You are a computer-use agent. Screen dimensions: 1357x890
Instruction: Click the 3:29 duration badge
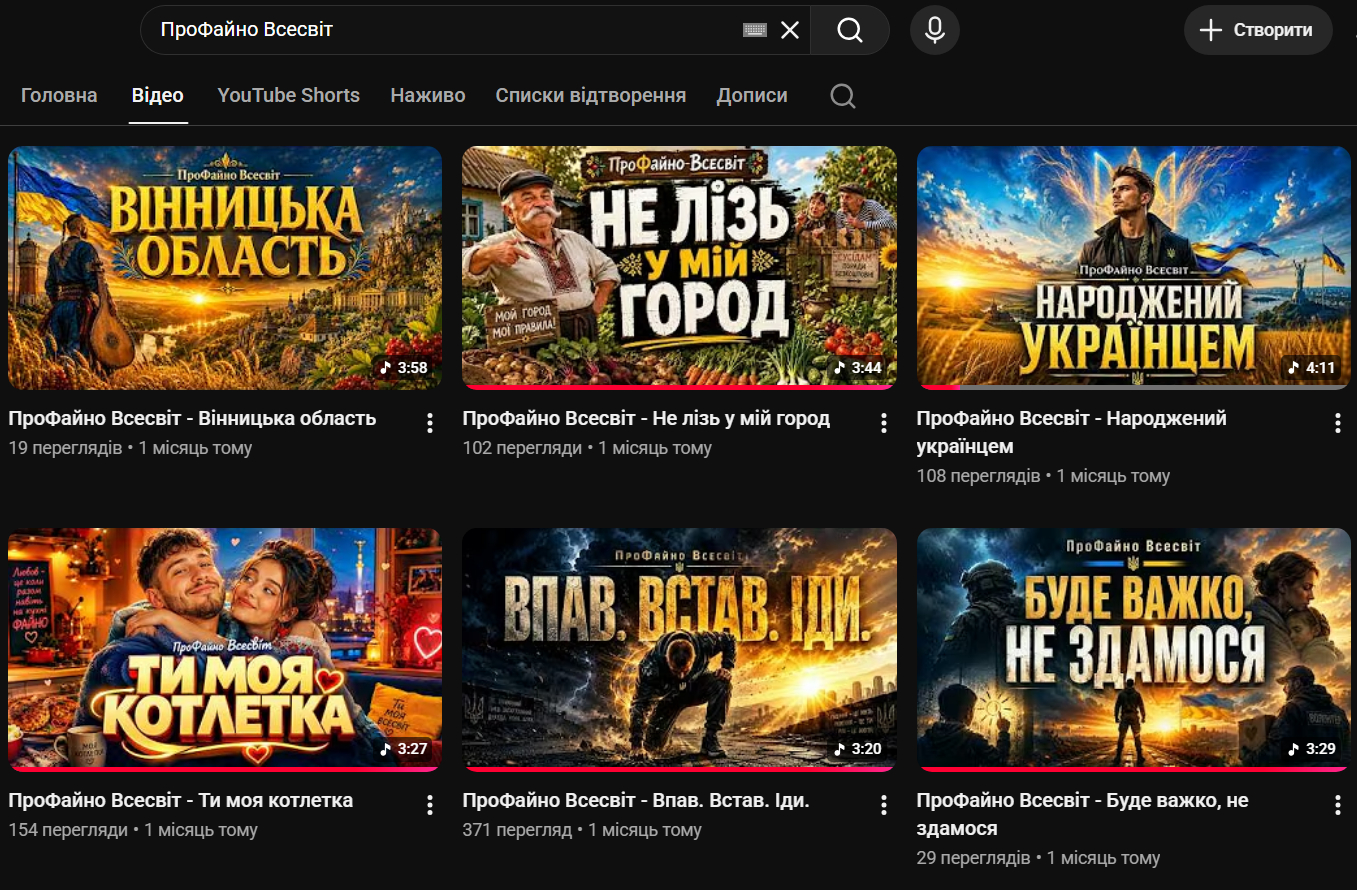tap(1312, 749)
